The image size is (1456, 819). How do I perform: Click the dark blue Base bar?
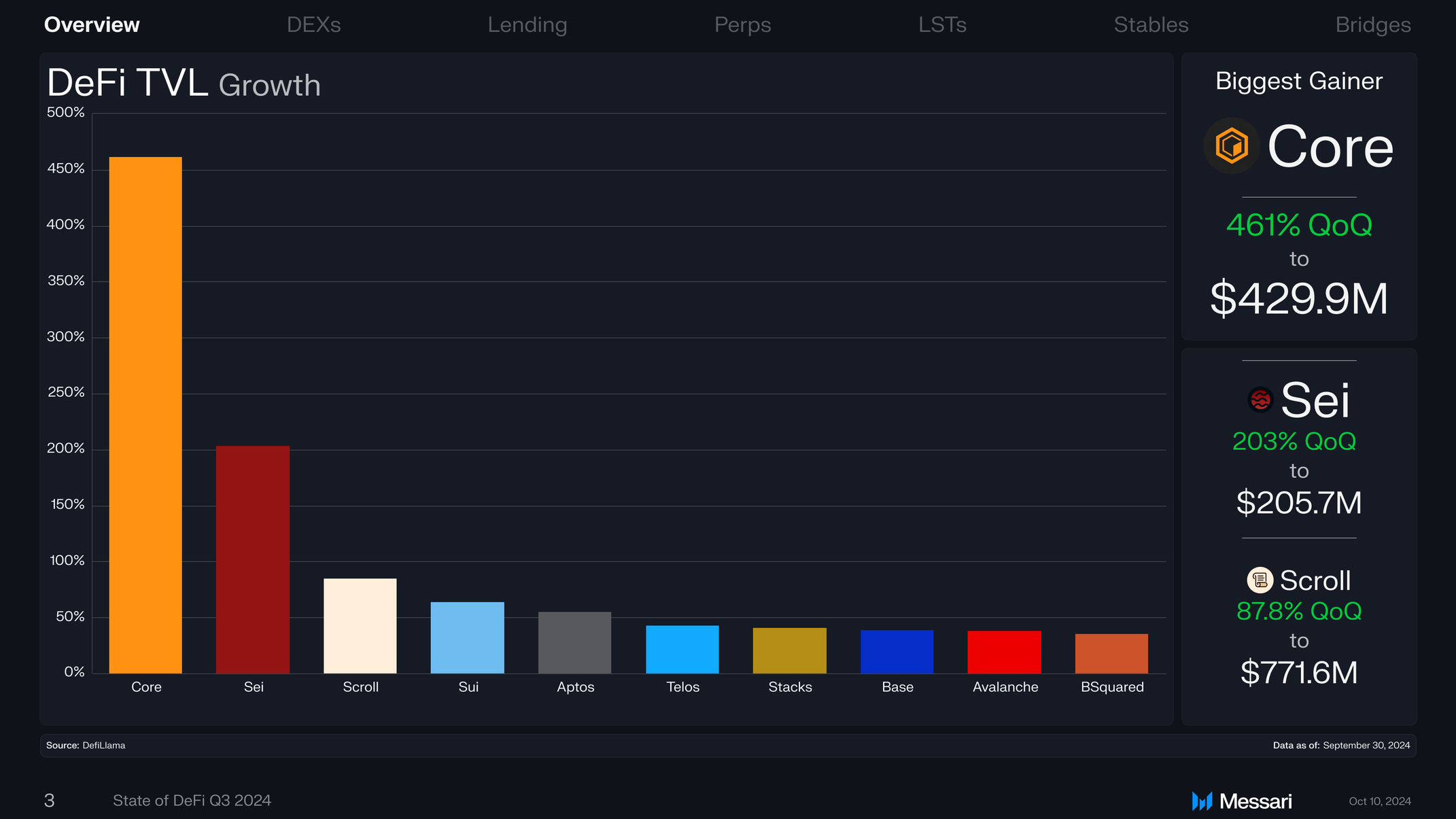[x=897, y=652]
